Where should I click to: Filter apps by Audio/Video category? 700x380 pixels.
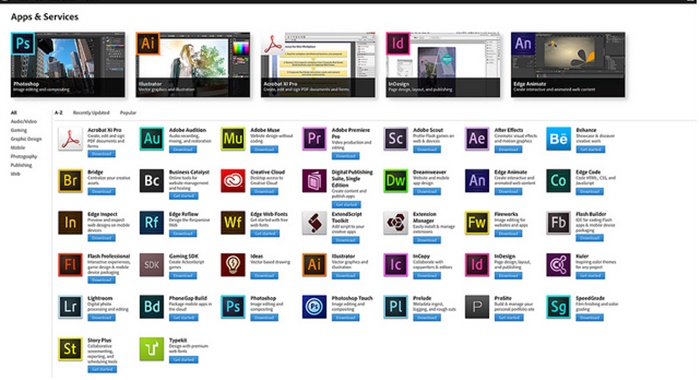coord(24,121)
